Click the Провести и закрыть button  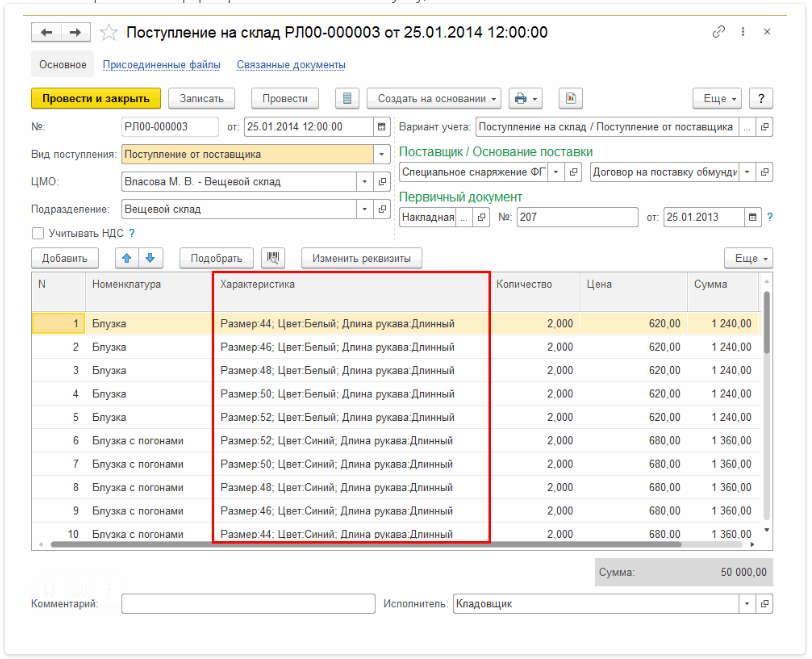96,98
